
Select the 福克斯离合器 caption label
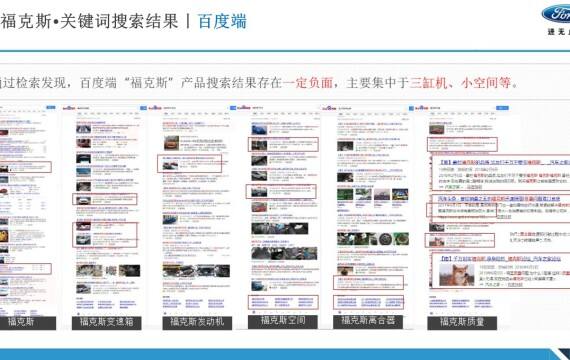(368, 321)
